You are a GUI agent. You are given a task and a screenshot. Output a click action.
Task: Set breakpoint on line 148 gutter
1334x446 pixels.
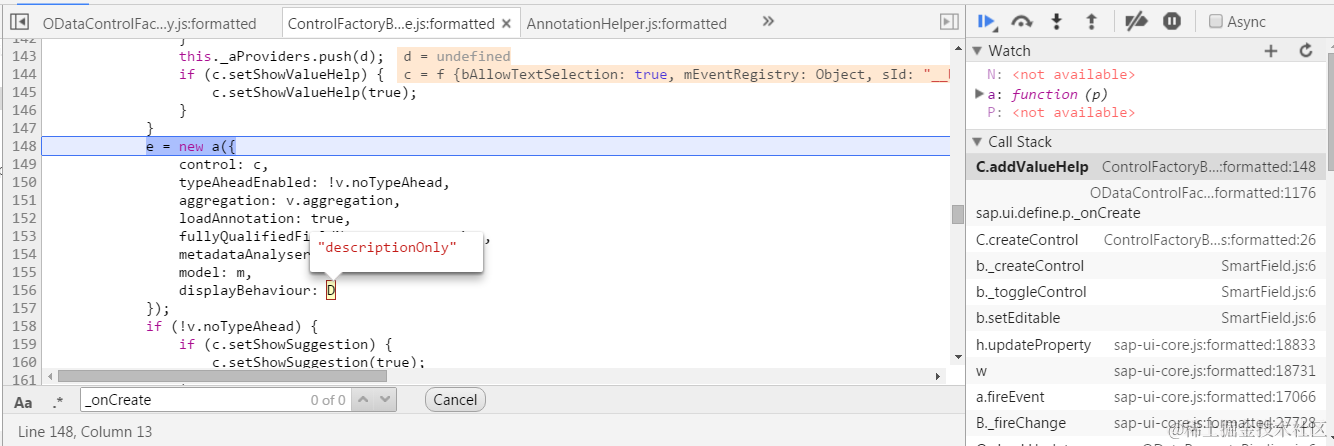24,147
